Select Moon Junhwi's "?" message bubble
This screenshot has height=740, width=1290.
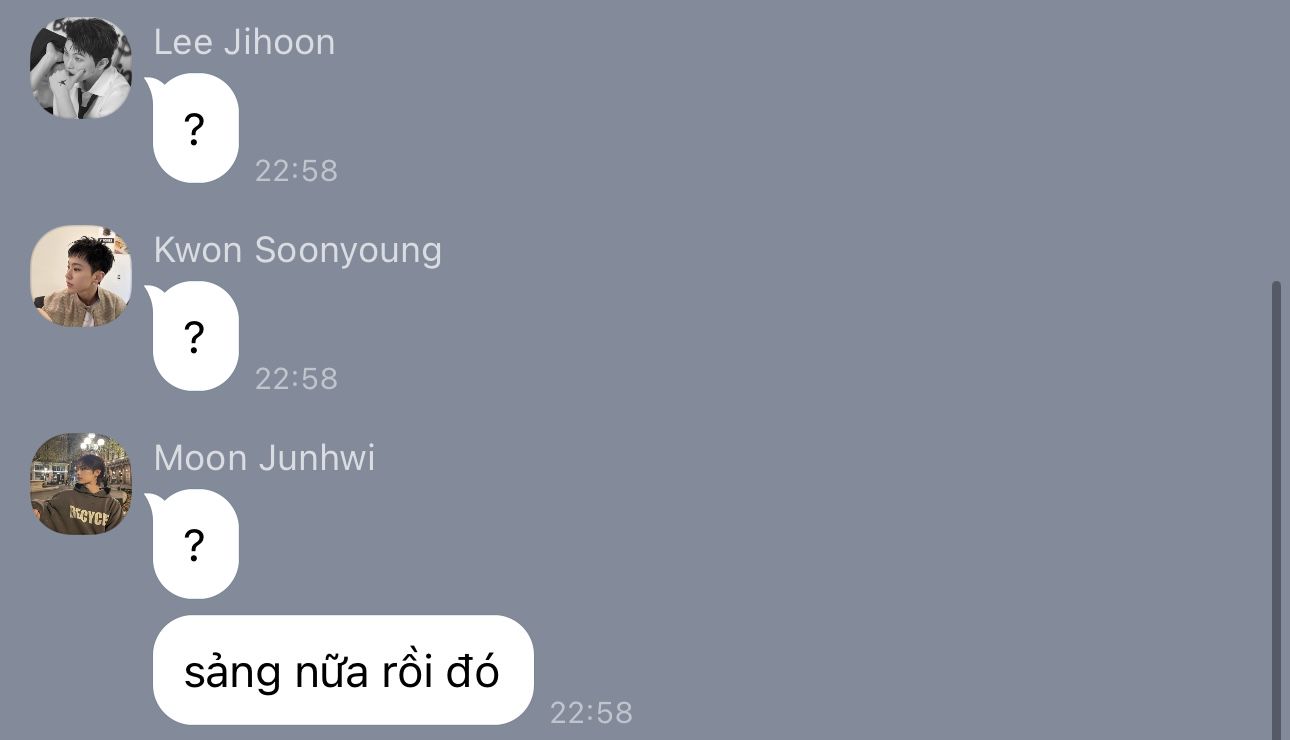point(195,544)
